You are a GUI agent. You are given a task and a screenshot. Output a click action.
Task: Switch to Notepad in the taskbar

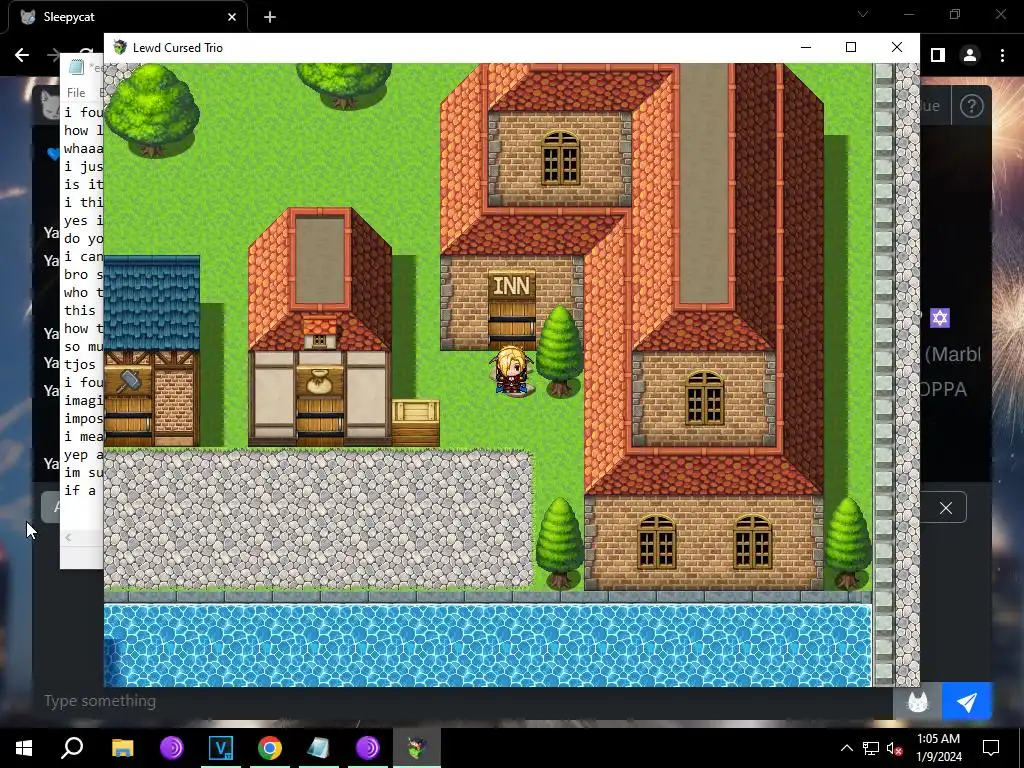(x=319, y=748)
